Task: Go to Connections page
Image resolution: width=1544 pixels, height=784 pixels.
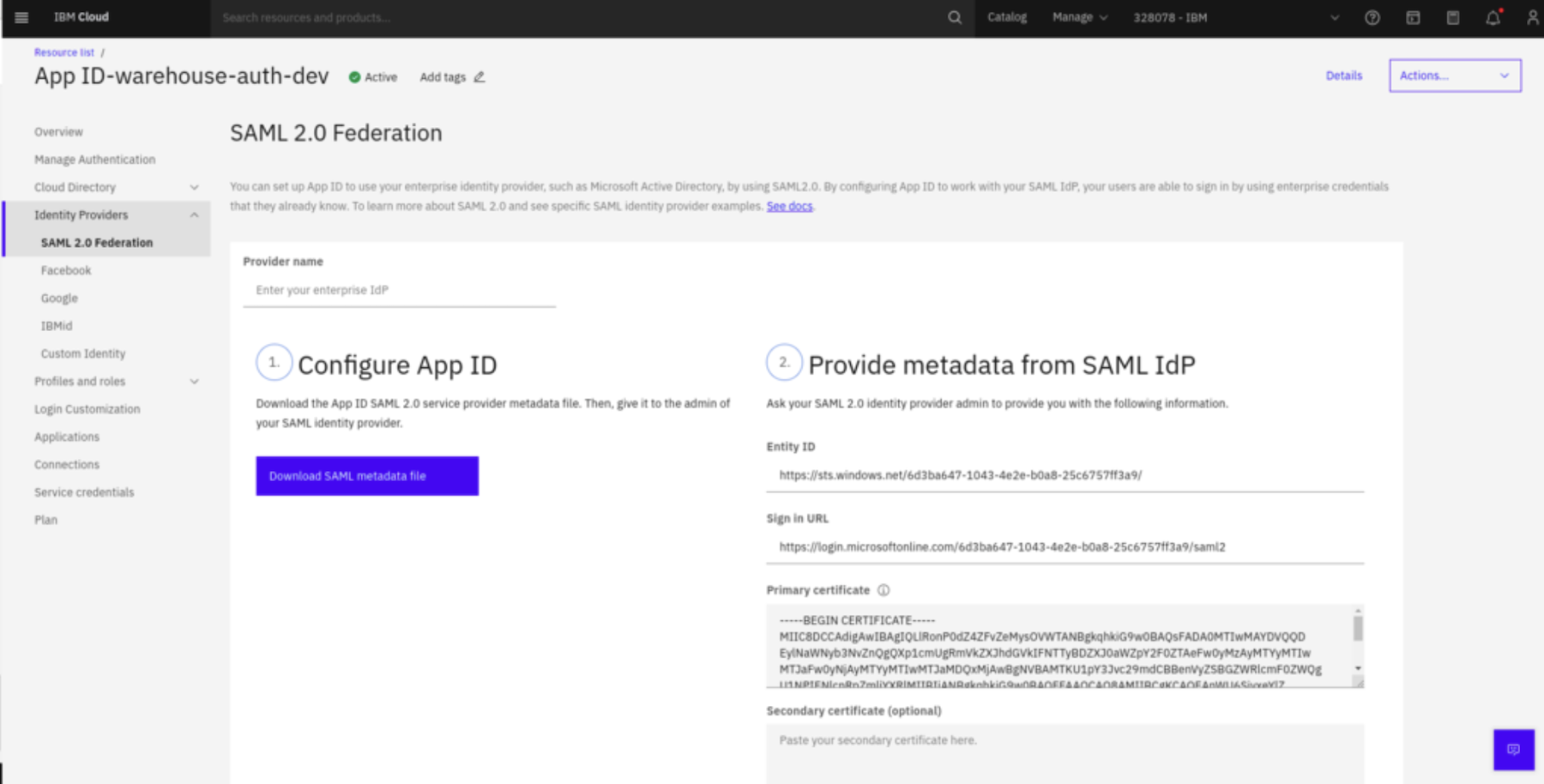Action: click(x=67, y=465)
